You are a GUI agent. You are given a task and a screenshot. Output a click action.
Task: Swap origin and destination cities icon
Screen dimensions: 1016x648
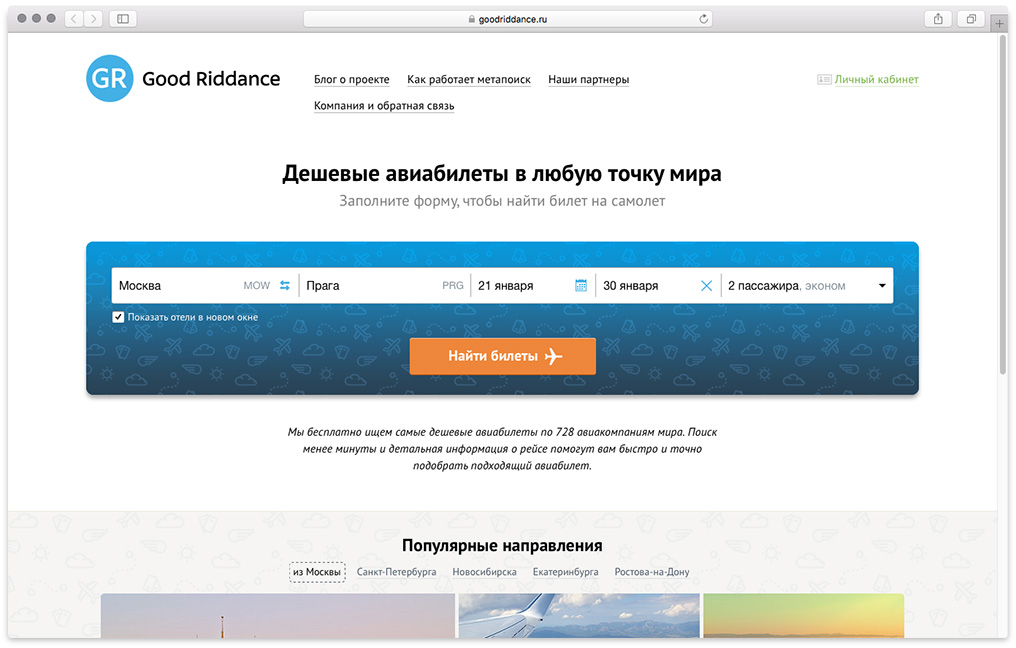[285, 286]
